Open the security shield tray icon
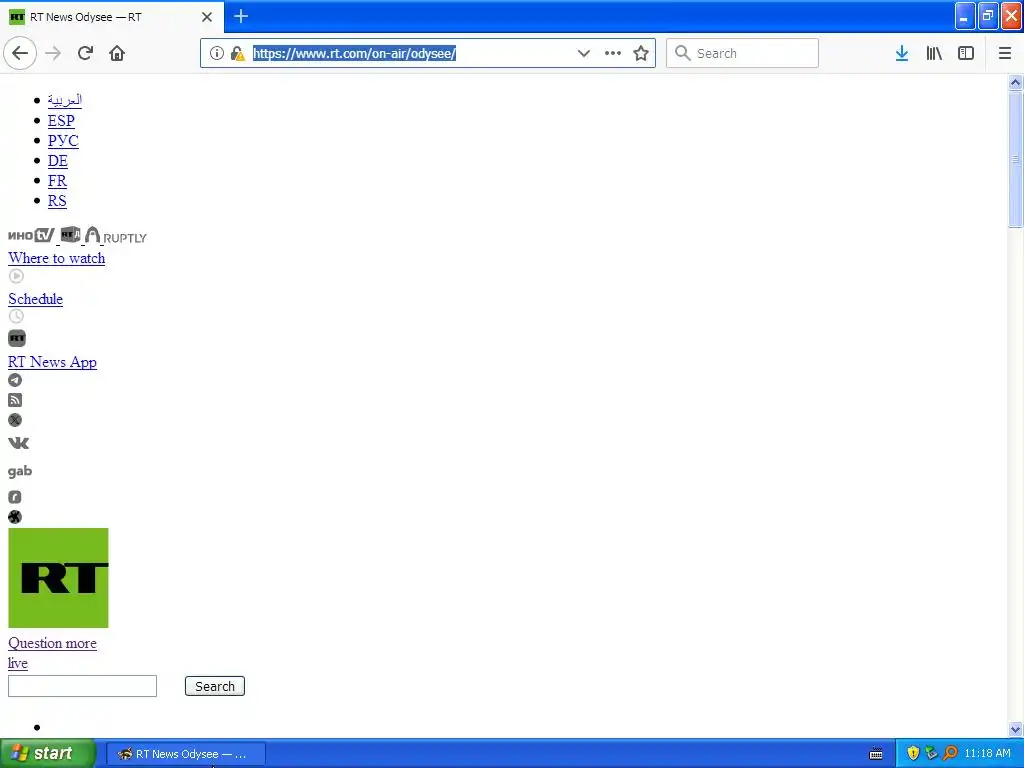1024x768 pixels. [913, 754]
